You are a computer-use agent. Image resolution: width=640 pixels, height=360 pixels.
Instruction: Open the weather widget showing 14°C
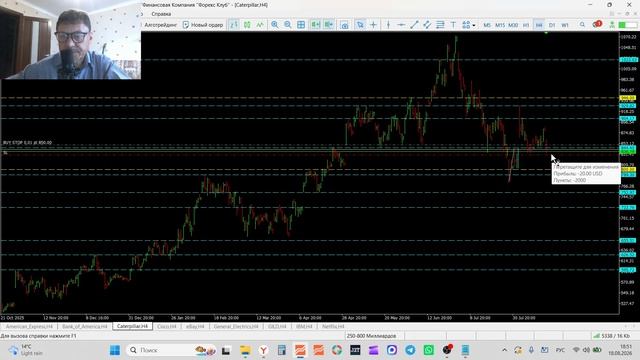[26, 350]
